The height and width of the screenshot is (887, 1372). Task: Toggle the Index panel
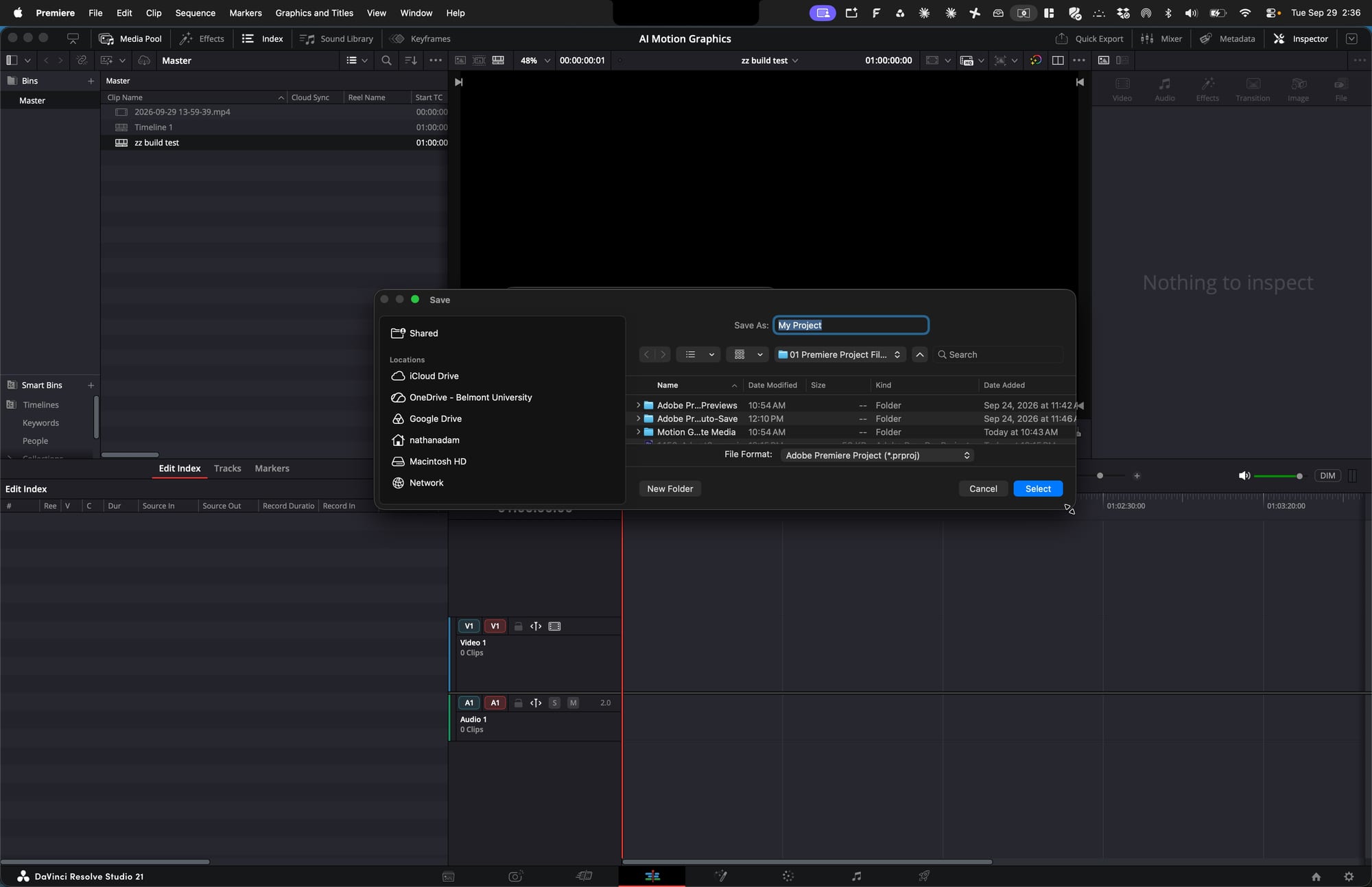pos(263,38)
